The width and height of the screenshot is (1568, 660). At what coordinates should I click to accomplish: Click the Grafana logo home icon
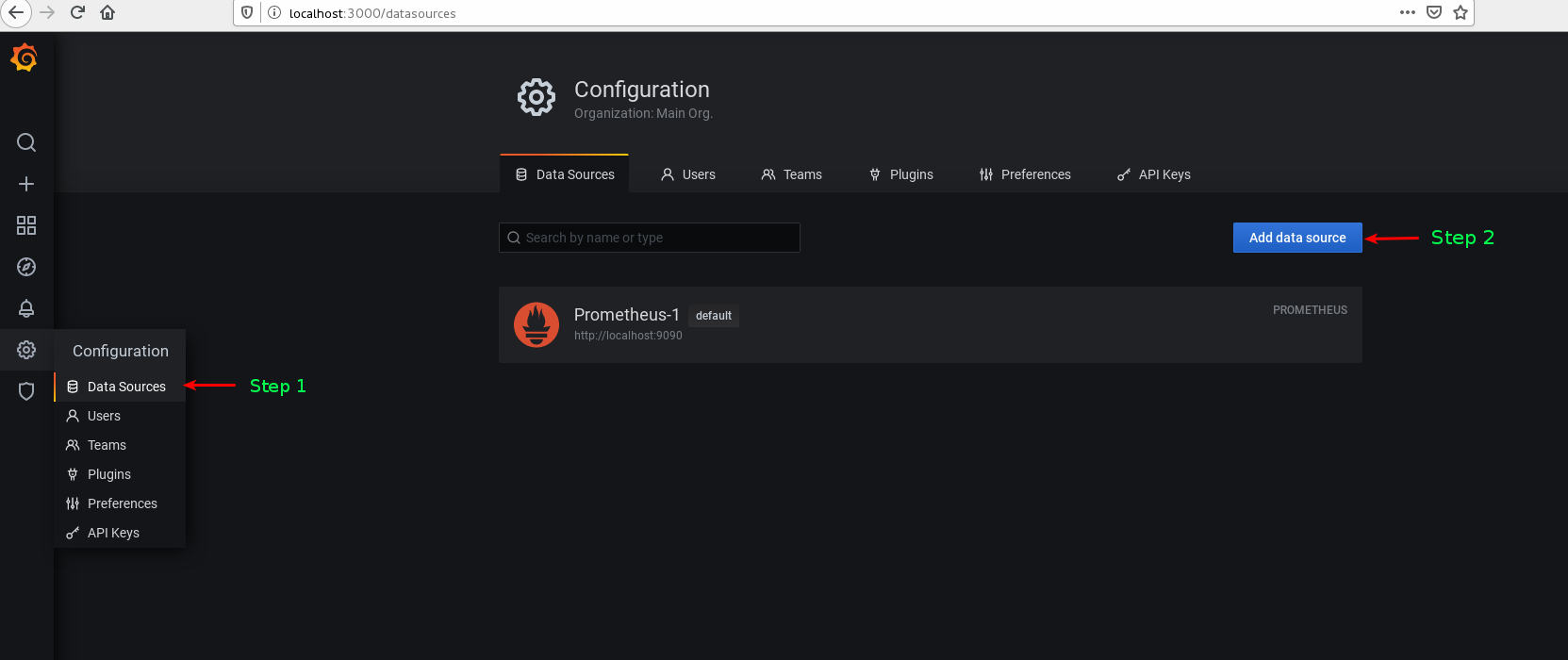(x=25, y=58)
